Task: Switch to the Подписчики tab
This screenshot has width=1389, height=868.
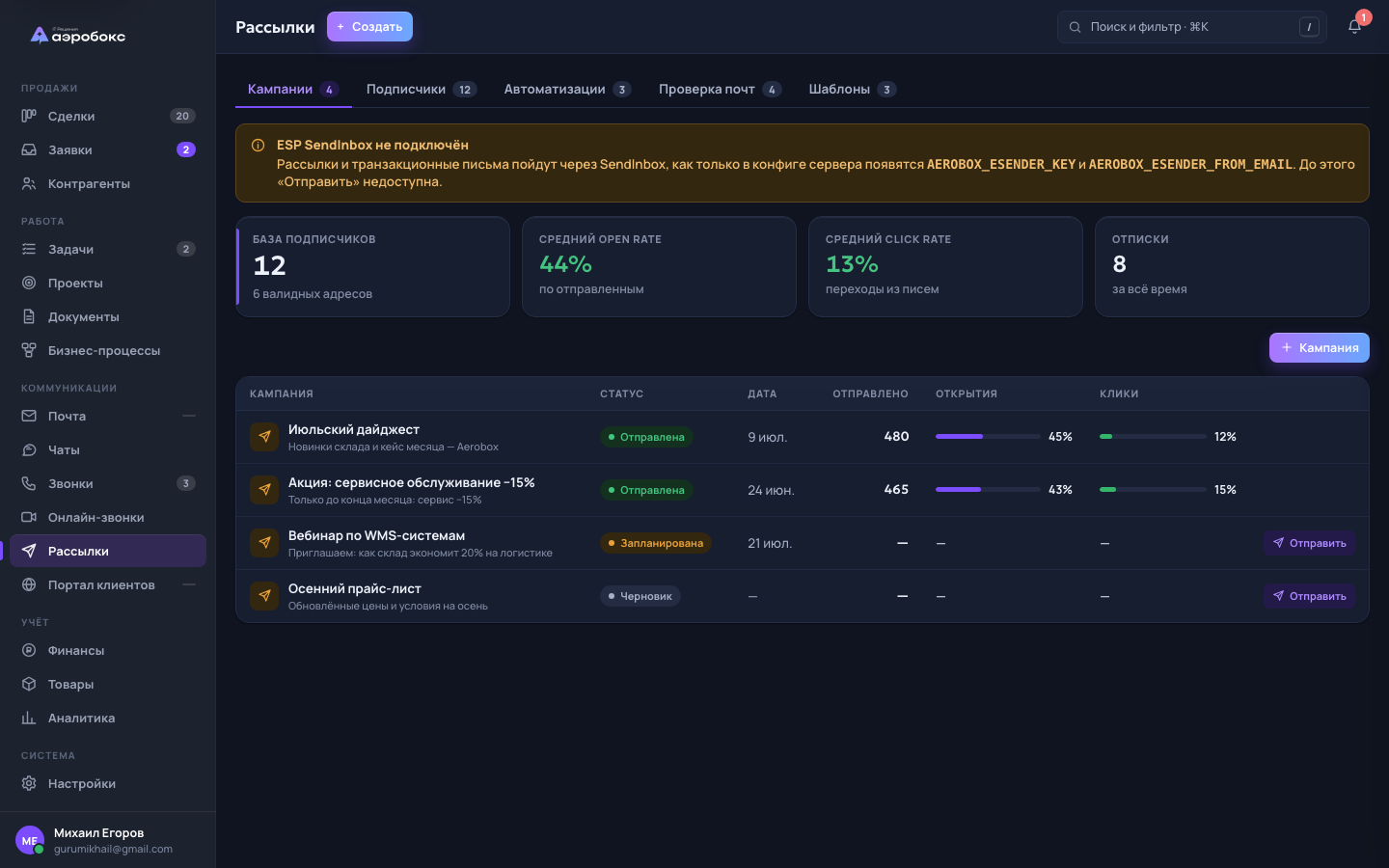Action: tap(422, 90)
